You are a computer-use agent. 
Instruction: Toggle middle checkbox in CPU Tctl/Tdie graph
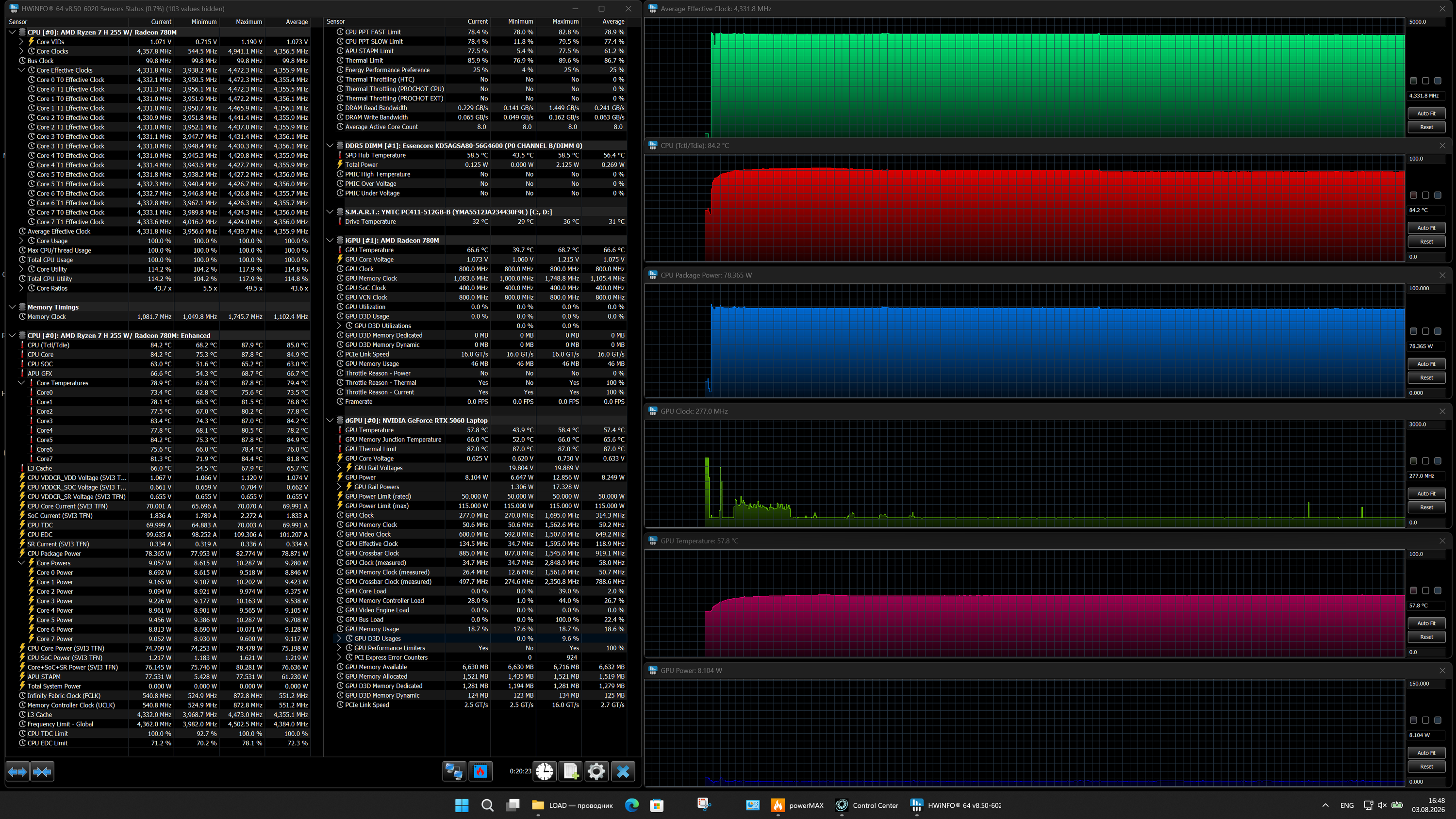1425,195
